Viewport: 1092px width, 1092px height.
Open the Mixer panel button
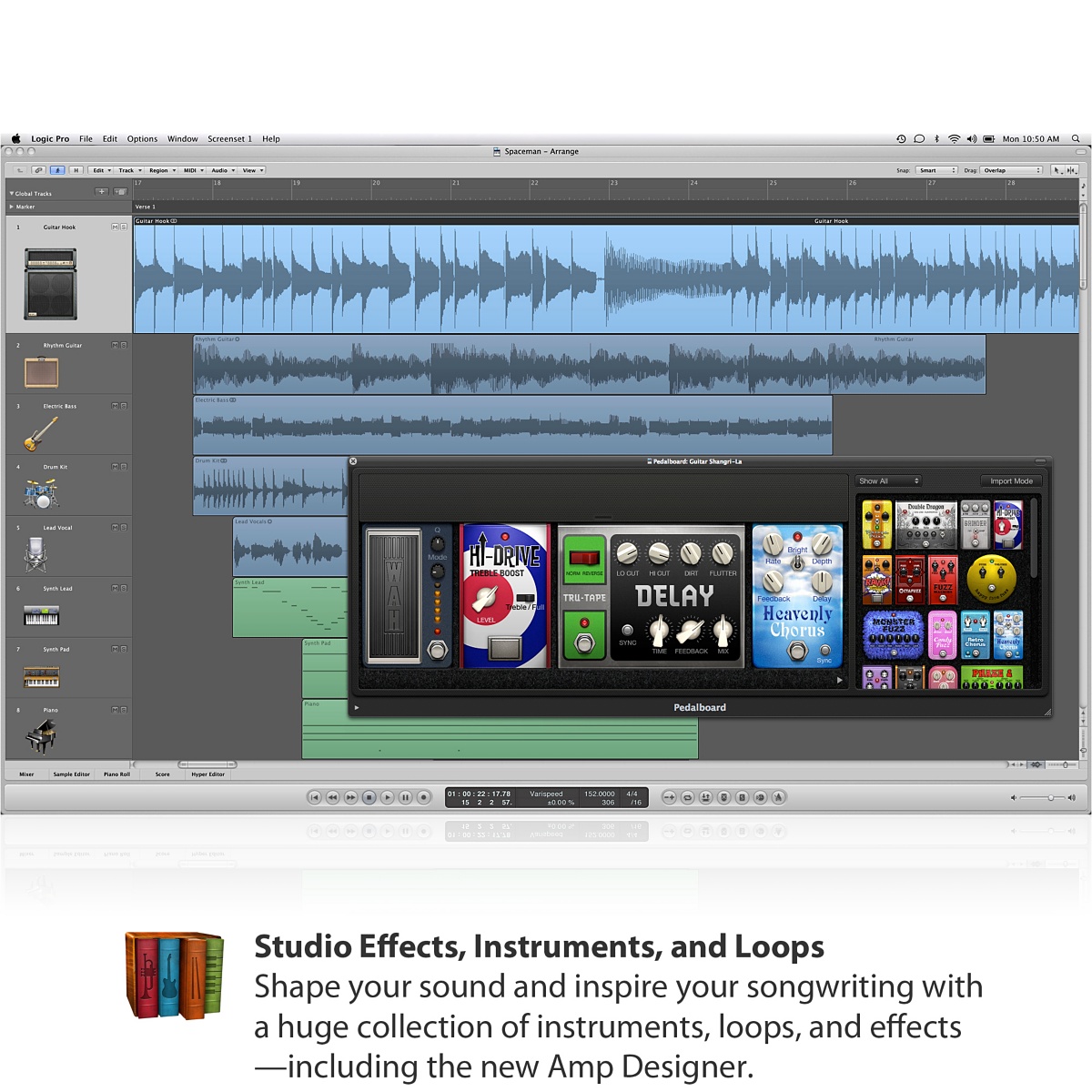click(x=26, y=774)
